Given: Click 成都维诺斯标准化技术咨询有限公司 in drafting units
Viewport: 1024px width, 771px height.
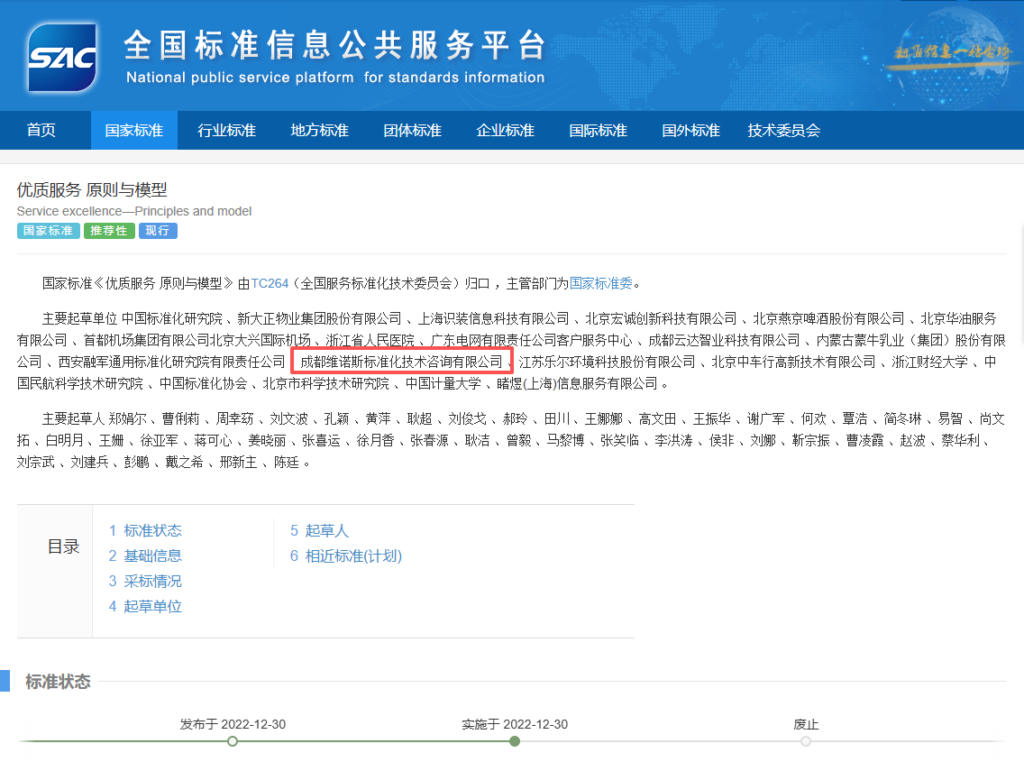Looking at the screenshot, I should [x=401, y=362].
